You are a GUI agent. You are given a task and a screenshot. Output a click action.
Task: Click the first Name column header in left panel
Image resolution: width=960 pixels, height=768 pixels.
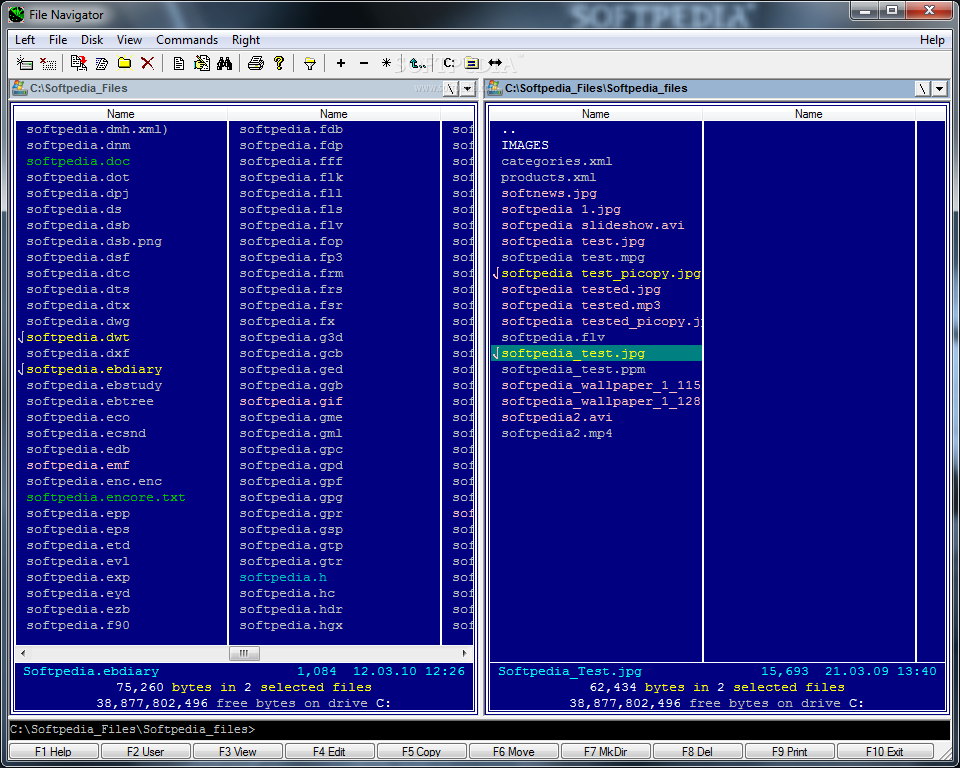coord(121,114)
